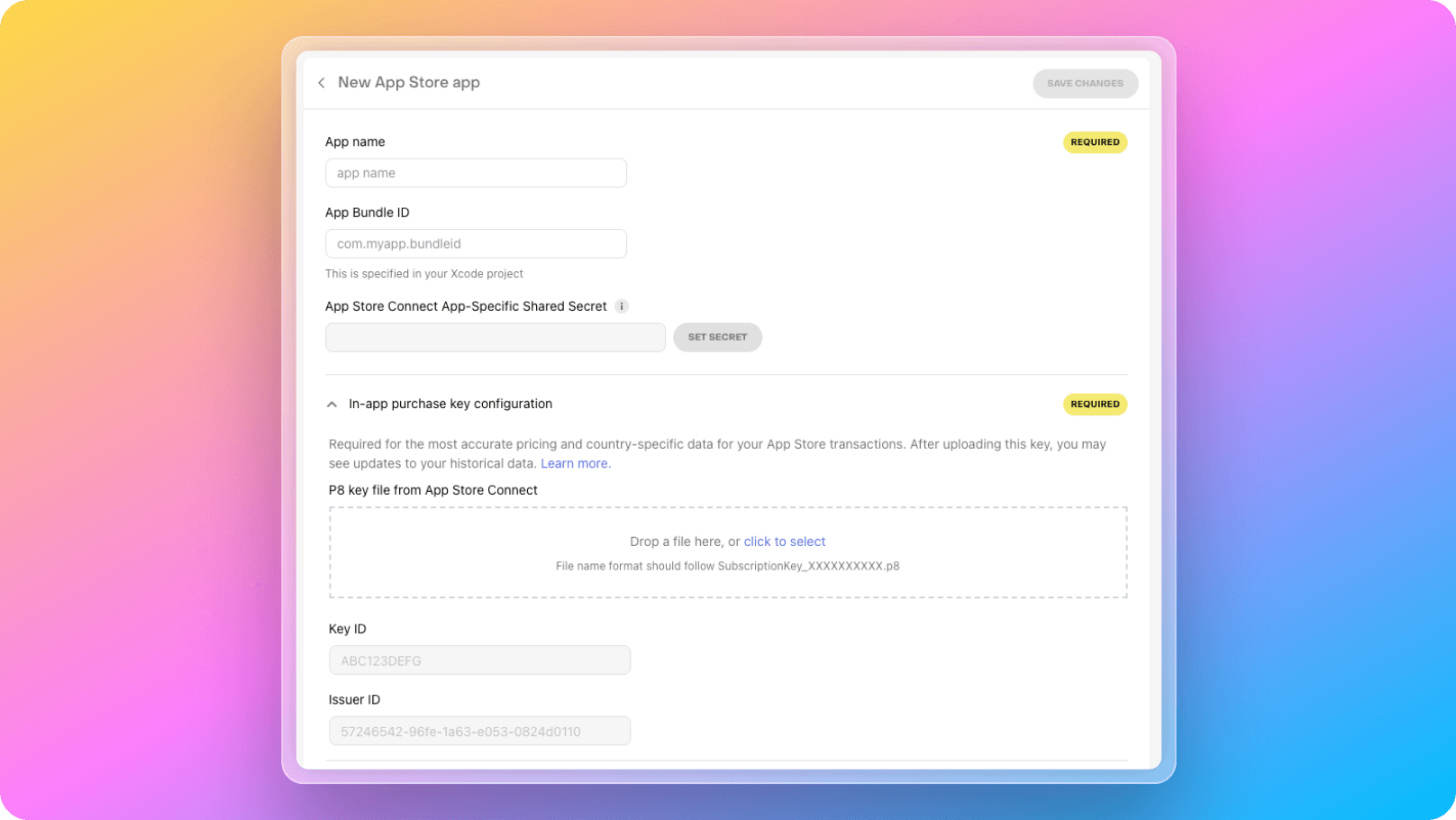Click the 'click to select' file link
Viewport: 1456px width, 820px height.
pyautogui.click(x=785, y=542)
